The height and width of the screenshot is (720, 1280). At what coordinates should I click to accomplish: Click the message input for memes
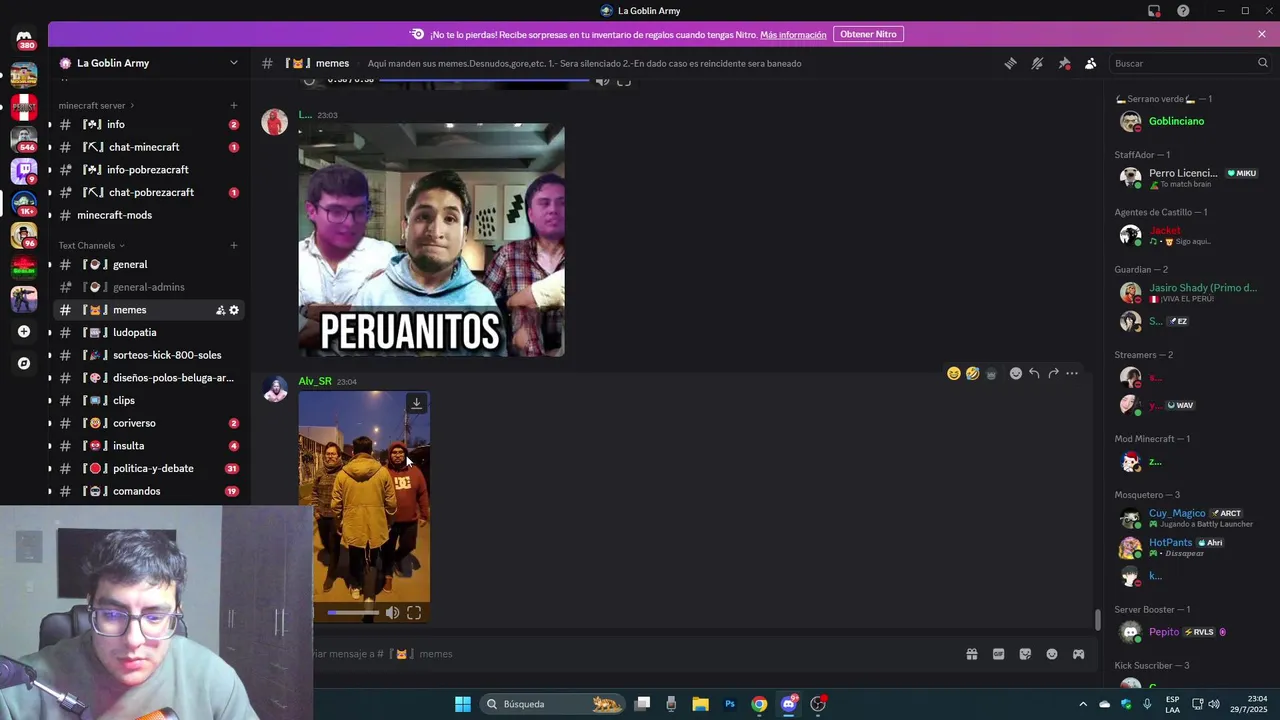tap(630, 654)
